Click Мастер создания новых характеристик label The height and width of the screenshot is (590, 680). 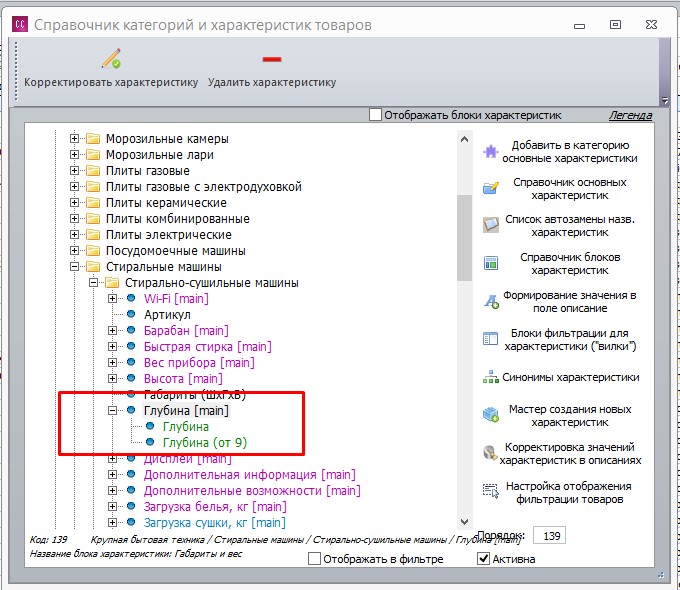(570, 416)
